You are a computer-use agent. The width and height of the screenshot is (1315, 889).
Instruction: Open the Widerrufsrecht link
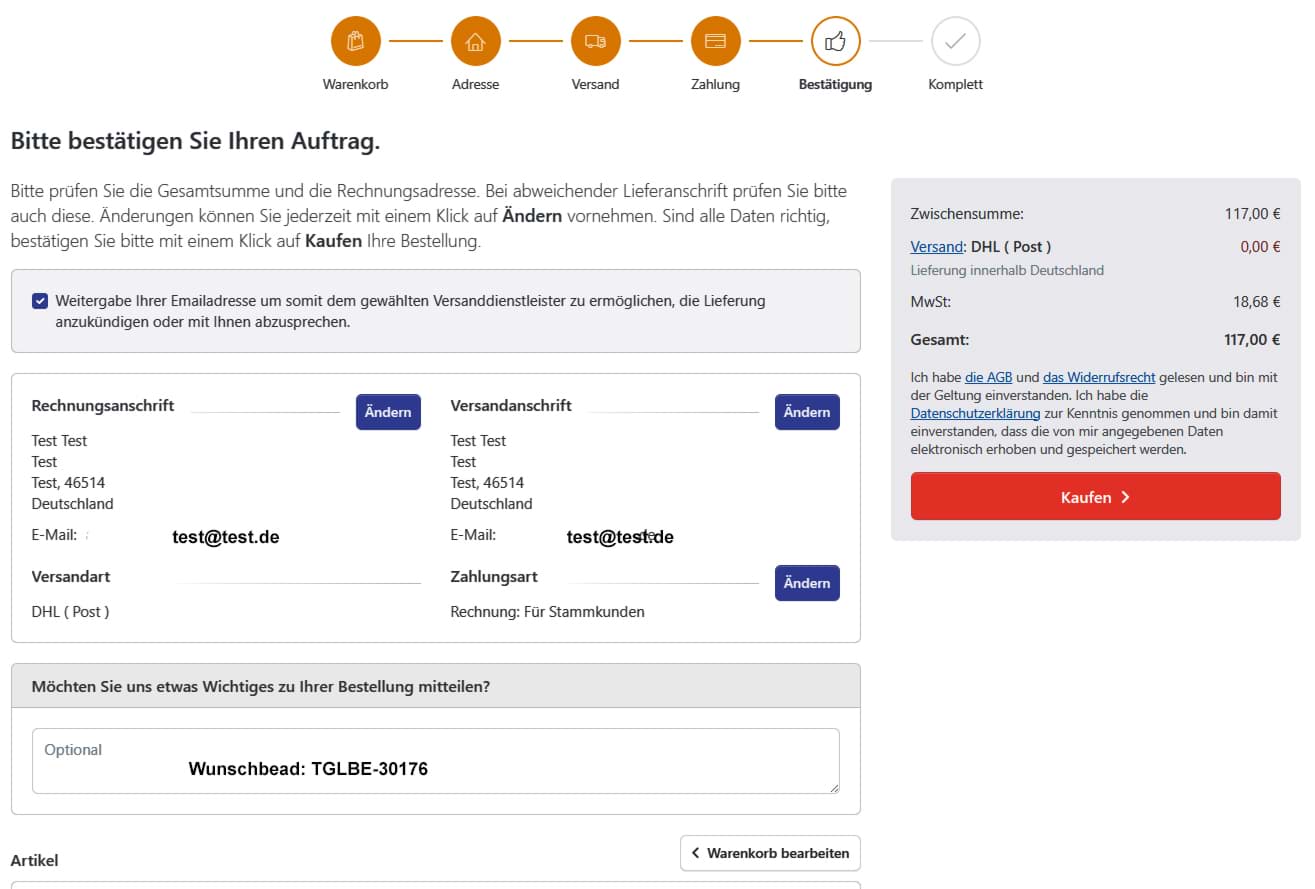[x=1099, y=377]
